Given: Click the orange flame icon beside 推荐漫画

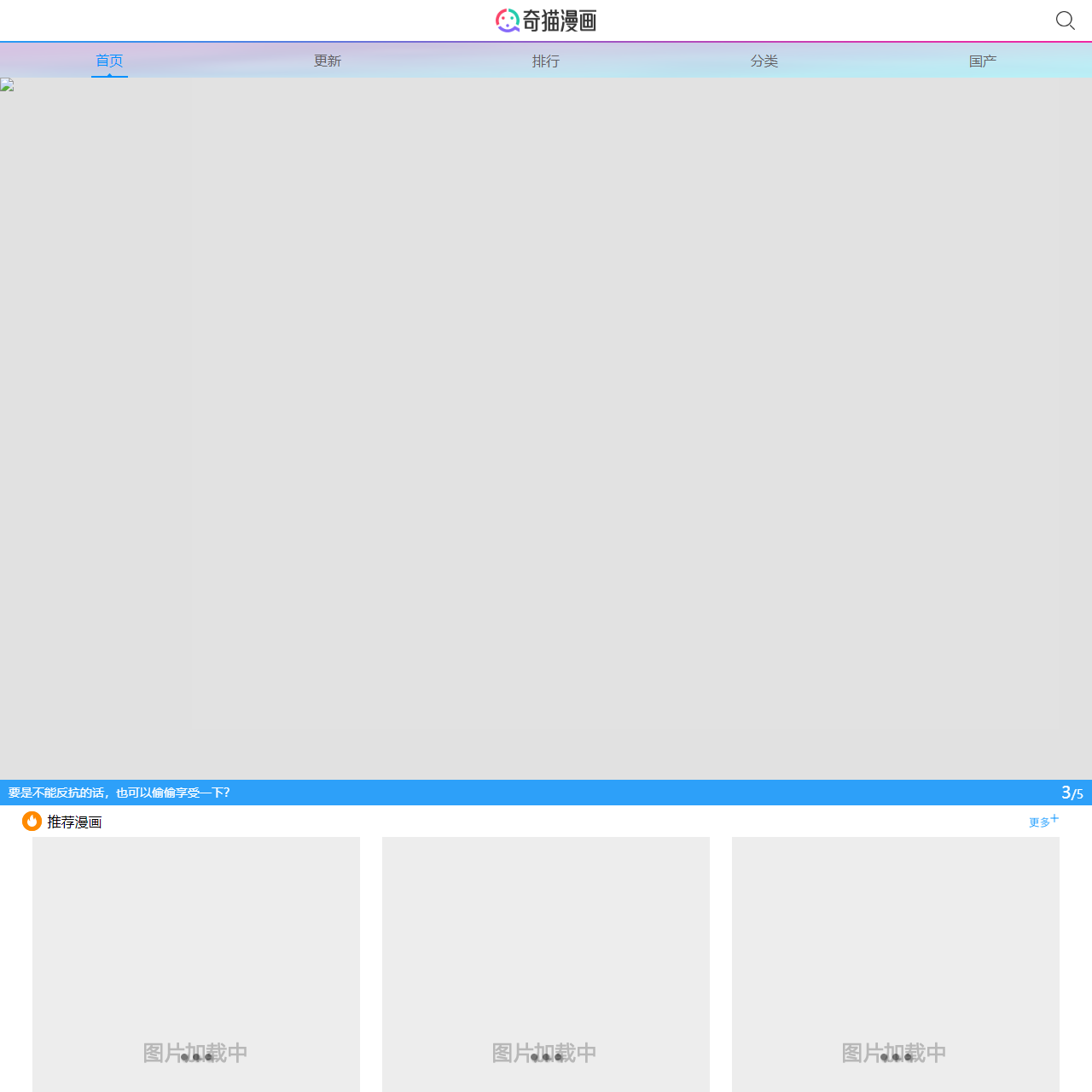Looking at the screenshot, I should coord(32,821).
